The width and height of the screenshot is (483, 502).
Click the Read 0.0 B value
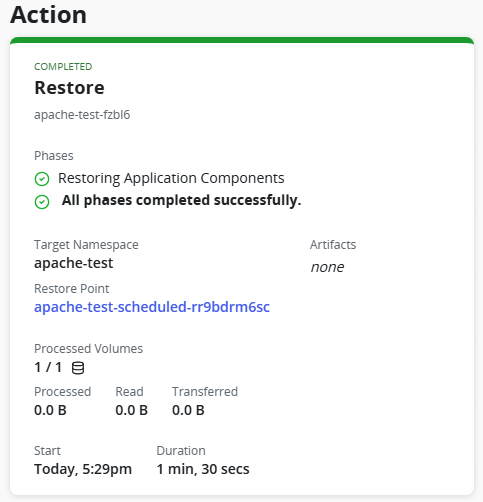132,410
